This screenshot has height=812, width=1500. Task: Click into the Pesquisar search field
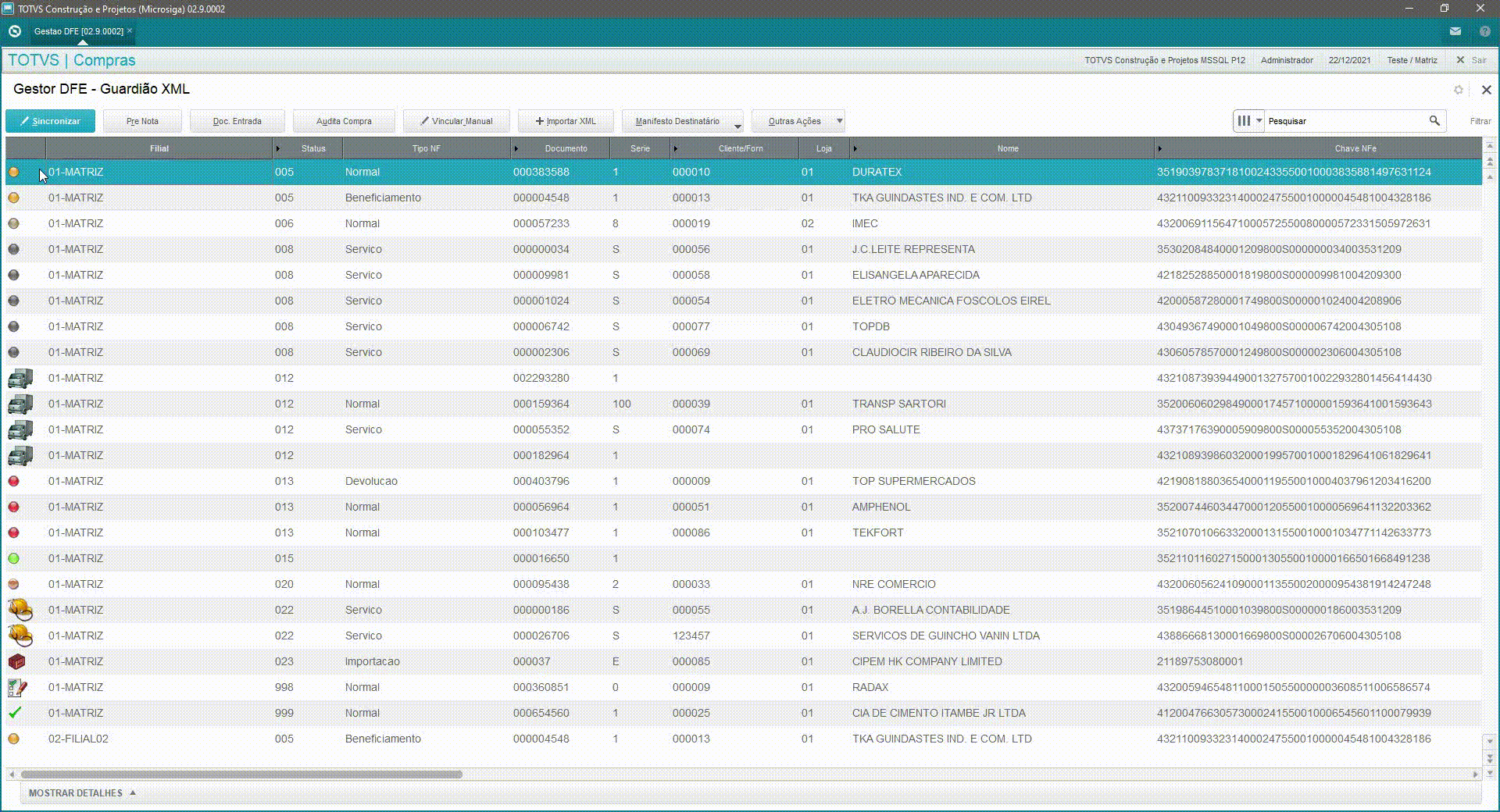(x=1344, y=121)
